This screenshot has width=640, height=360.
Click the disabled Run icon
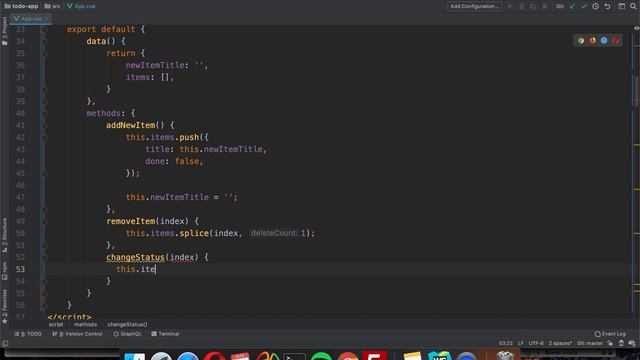[x=510, y=6]
